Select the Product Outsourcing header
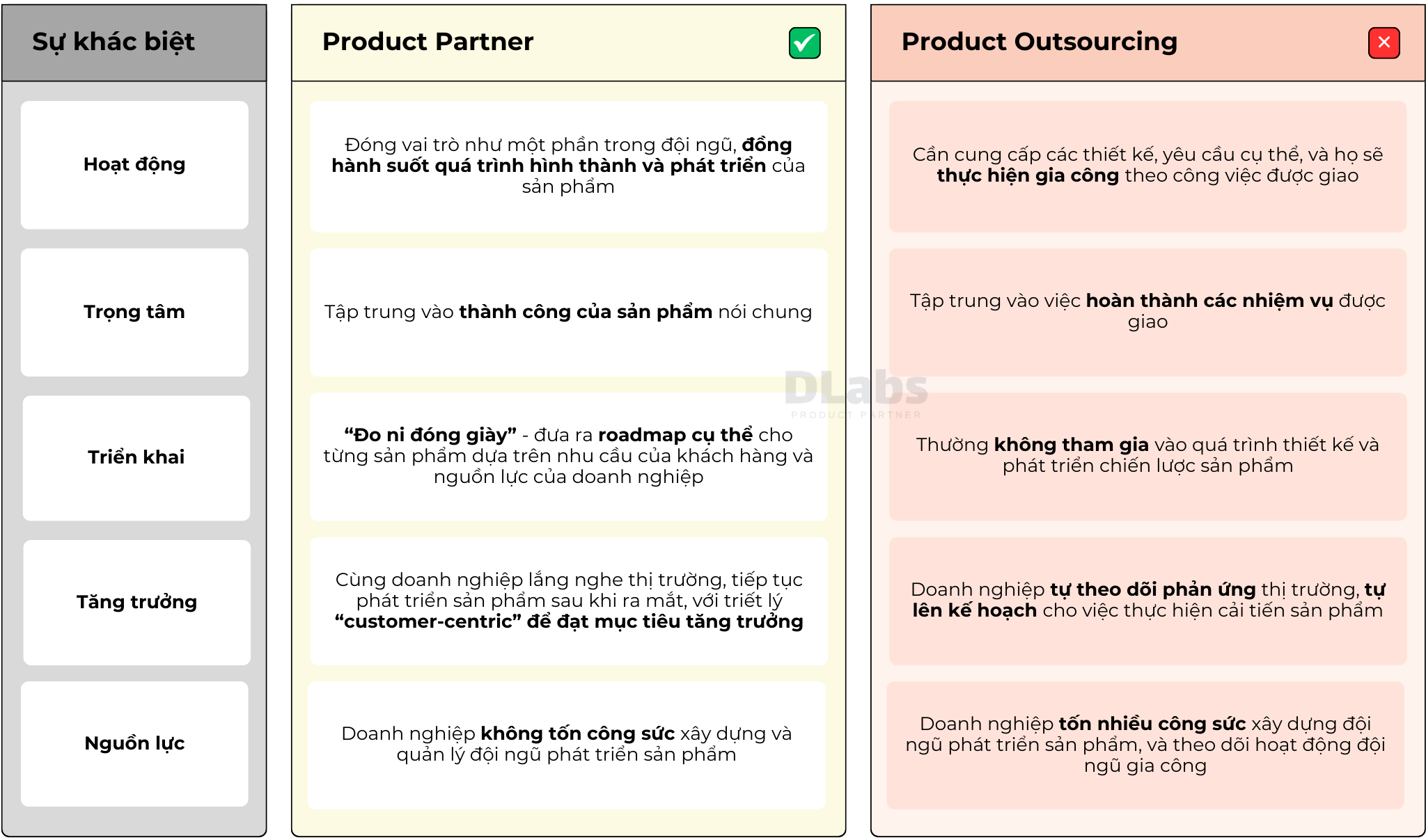This screenshot has width=1426, height=840. tap(1039, 42)
